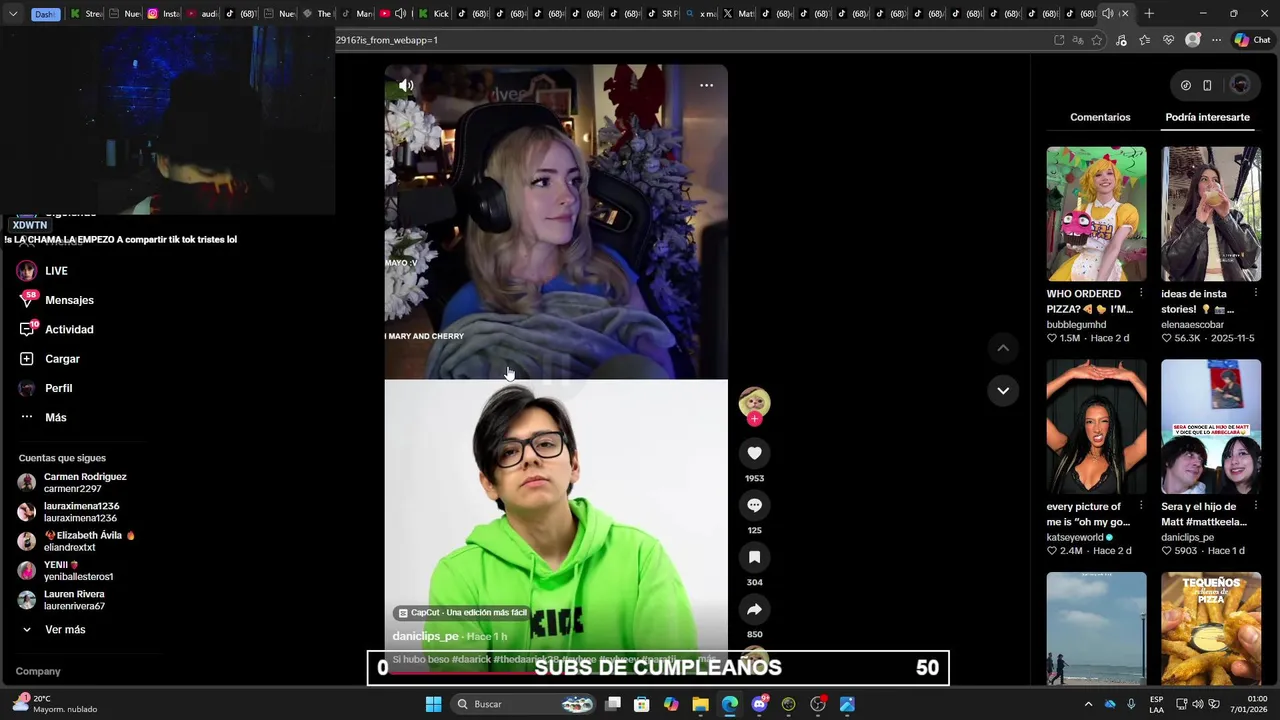The image size is (1280, 720).
Task: Open the beach suggested video thumbnail
Action: click(x=1096, y=628)
